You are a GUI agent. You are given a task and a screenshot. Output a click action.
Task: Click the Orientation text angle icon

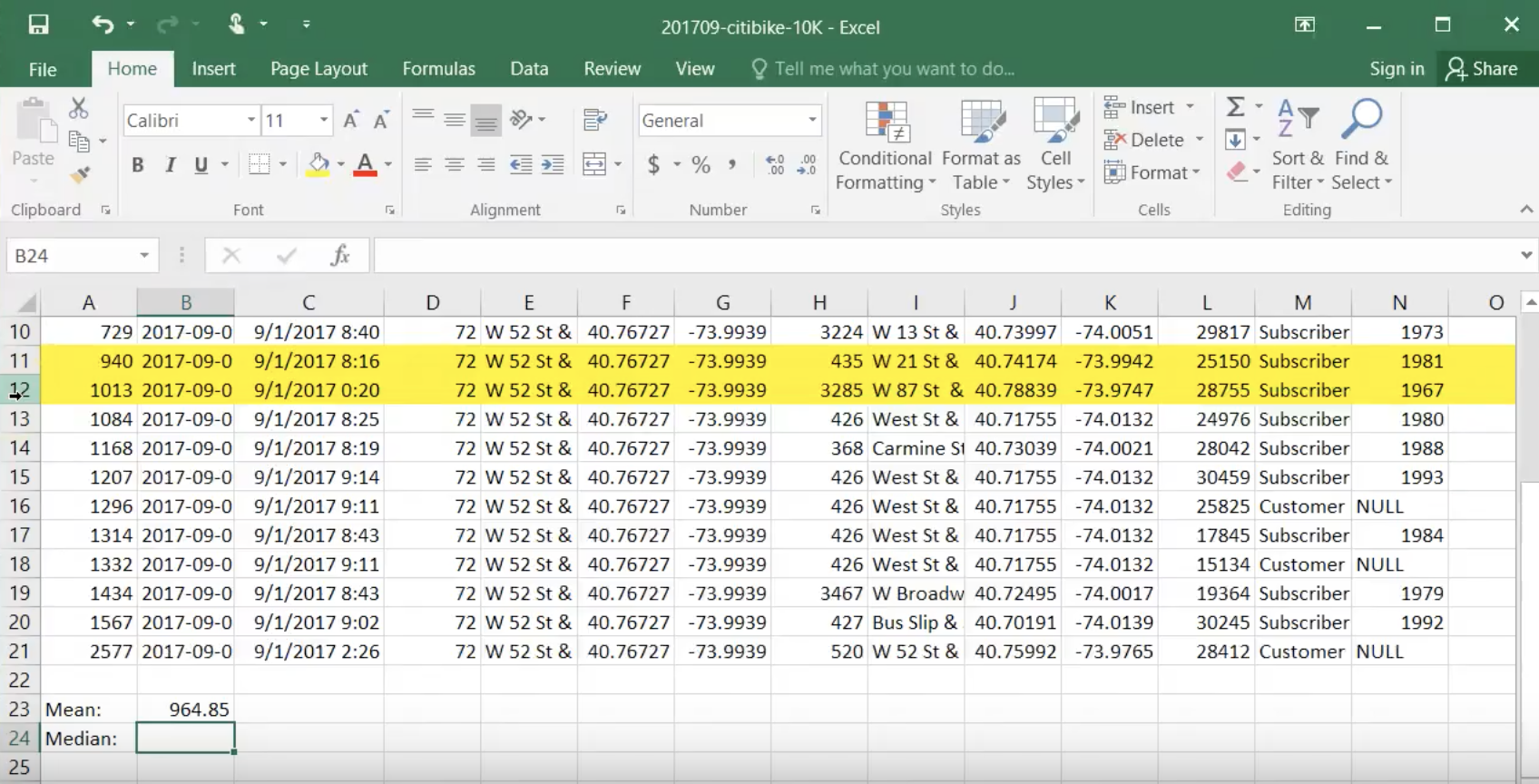(x=522, y=119)
